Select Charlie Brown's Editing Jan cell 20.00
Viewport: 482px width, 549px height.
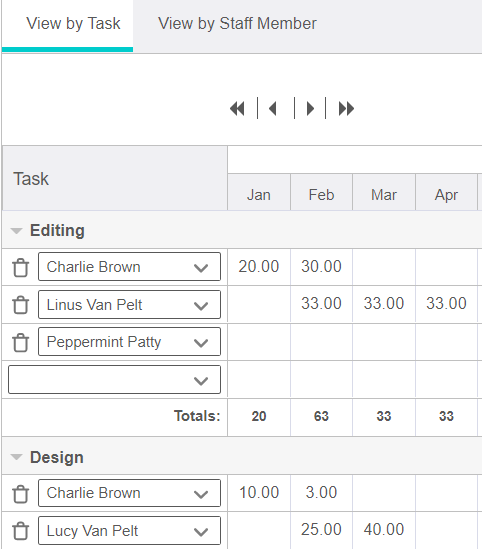pyautogui.click(x=259, y=267)
